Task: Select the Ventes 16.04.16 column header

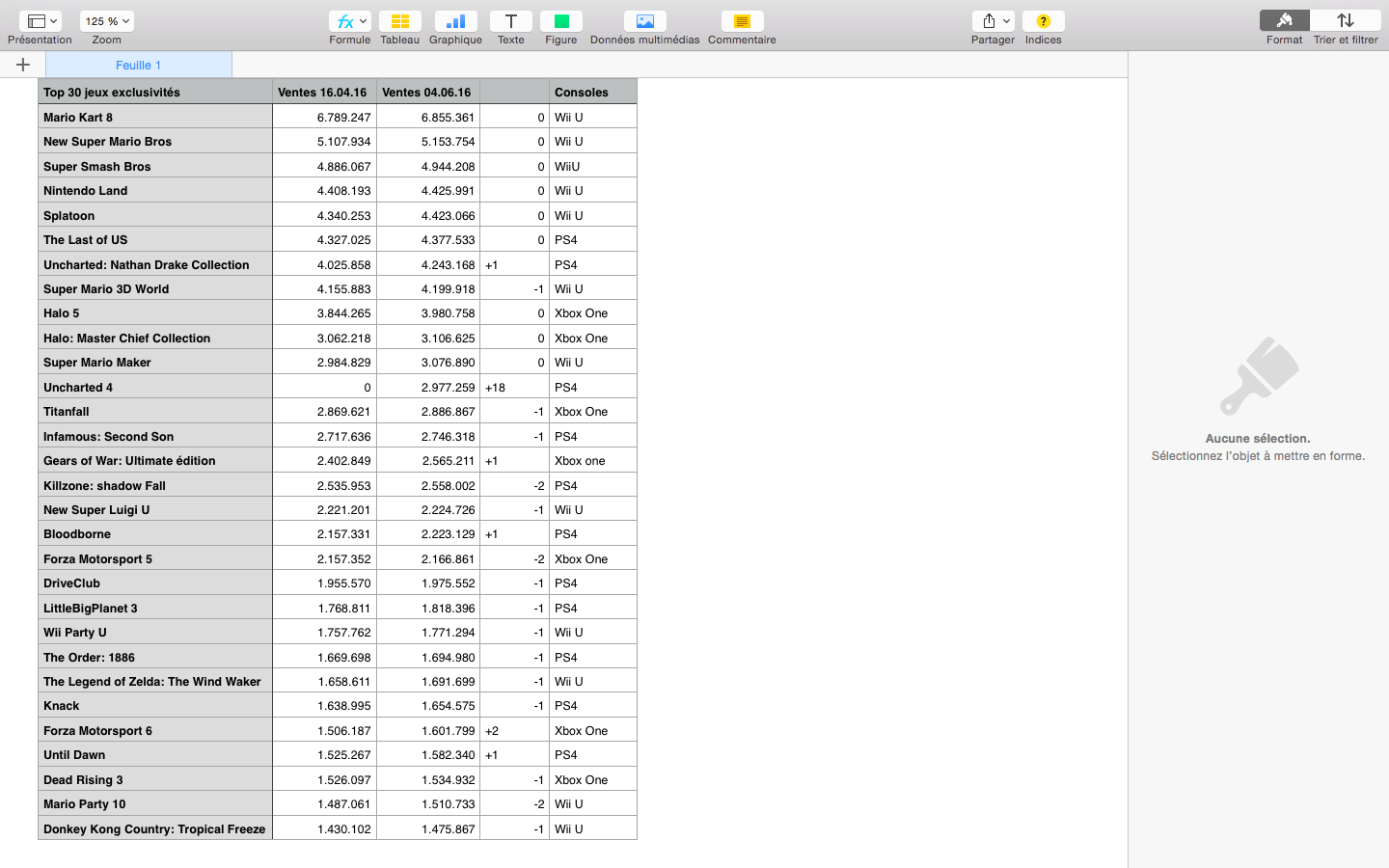Action: pyautogui.click(x=324, y=92)
